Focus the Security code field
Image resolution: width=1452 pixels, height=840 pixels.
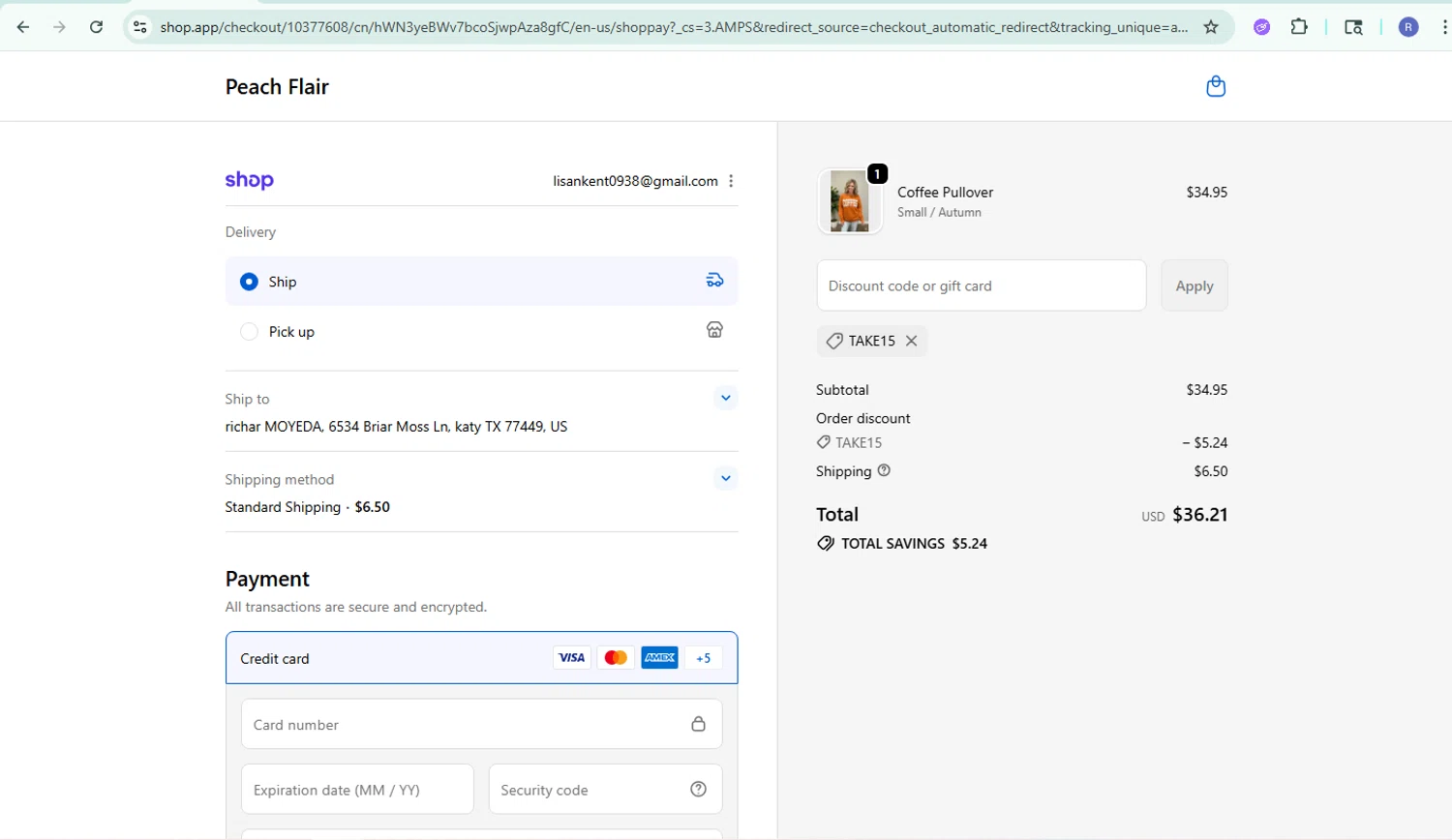click(606, 789)
